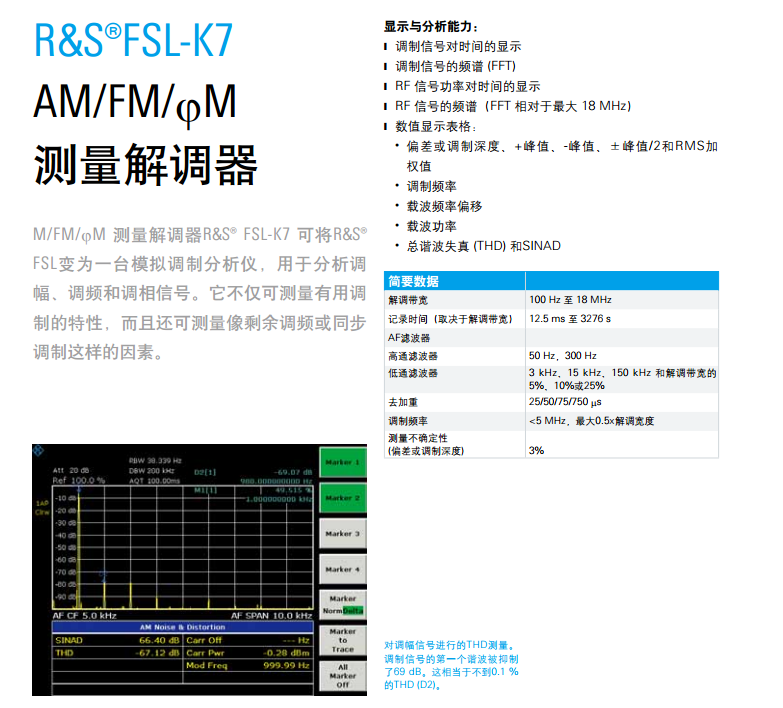Click the D2[1] -69.07 dB marker readout
Screen dimensions: 783x708
(253, 472)
